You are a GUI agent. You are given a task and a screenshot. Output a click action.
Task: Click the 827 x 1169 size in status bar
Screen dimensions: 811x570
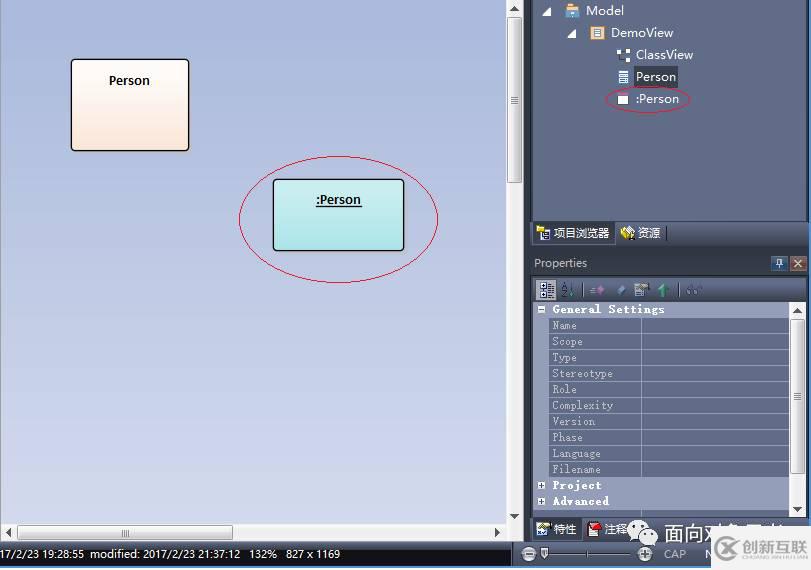click(312, 554)
